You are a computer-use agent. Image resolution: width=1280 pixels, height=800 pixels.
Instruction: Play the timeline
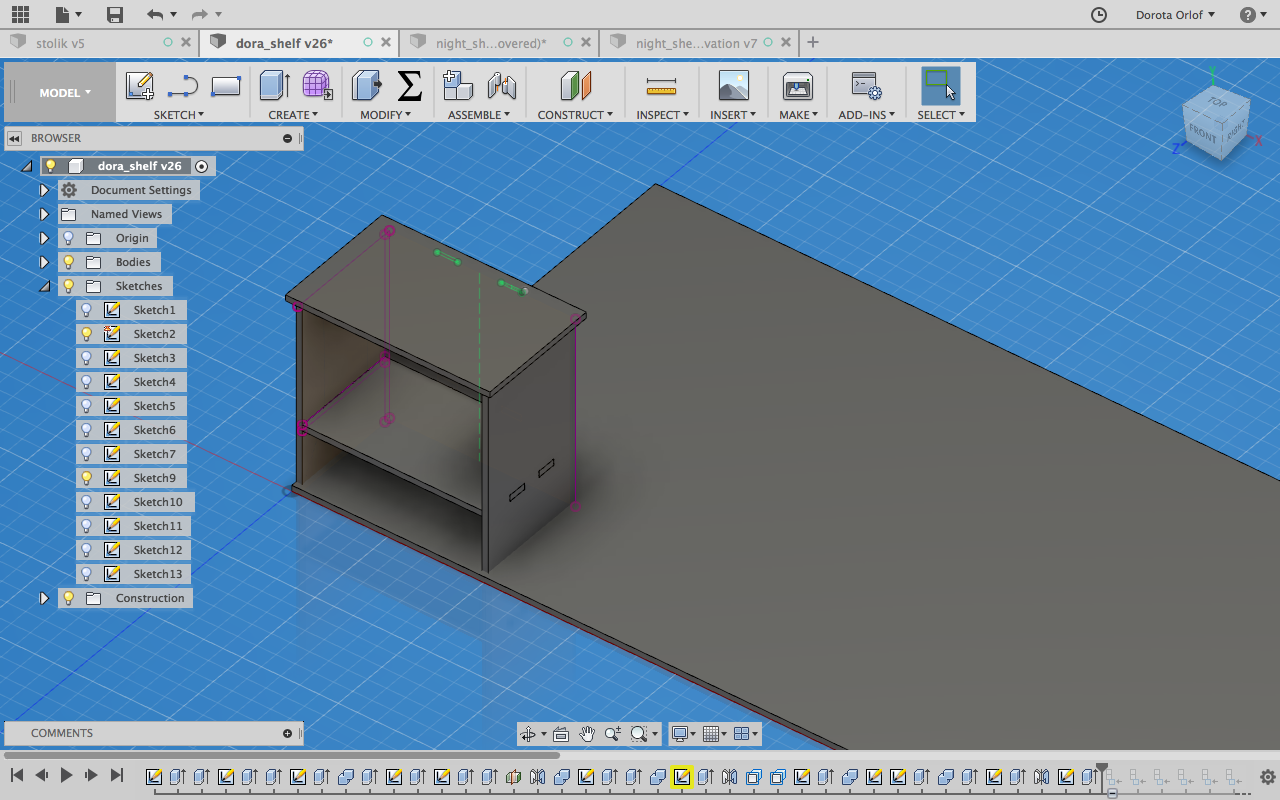[x=66, y=775]
